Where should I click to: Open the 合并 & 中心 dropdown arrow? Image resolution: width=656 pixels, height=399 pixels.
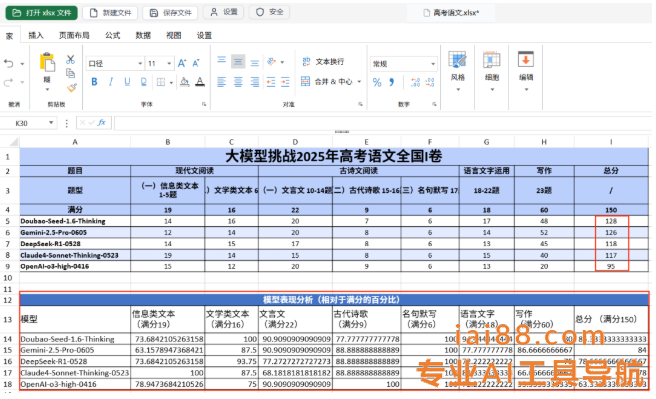coord(359,82)
